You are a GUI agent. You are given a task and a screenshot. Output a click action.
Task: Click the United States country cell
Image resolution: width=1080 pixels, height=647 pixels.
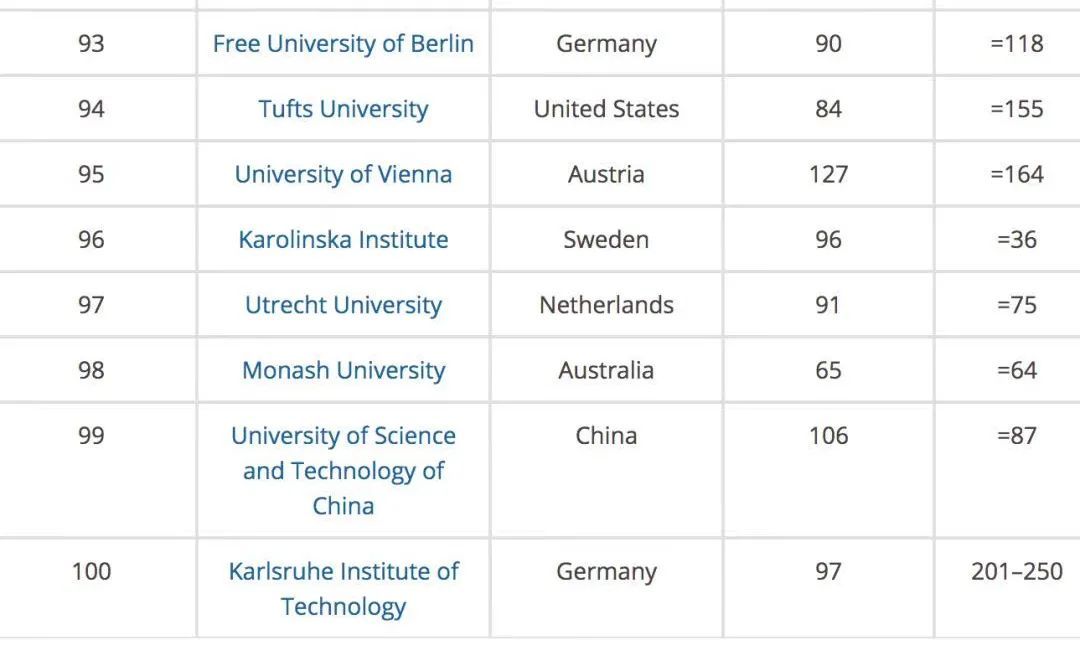[x=606, y=109]
